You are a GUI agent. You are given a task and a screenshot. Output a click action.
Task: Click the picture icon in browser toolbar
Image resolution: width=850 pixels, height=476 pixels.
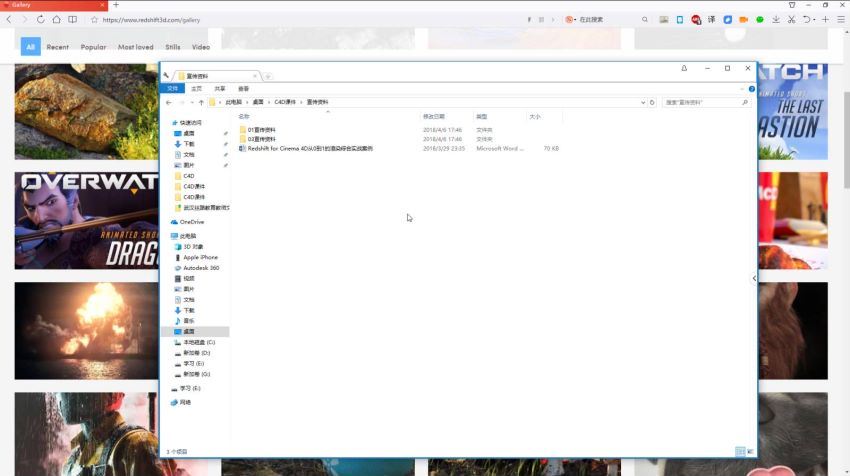pyautogui.click(x=664, y=20)
